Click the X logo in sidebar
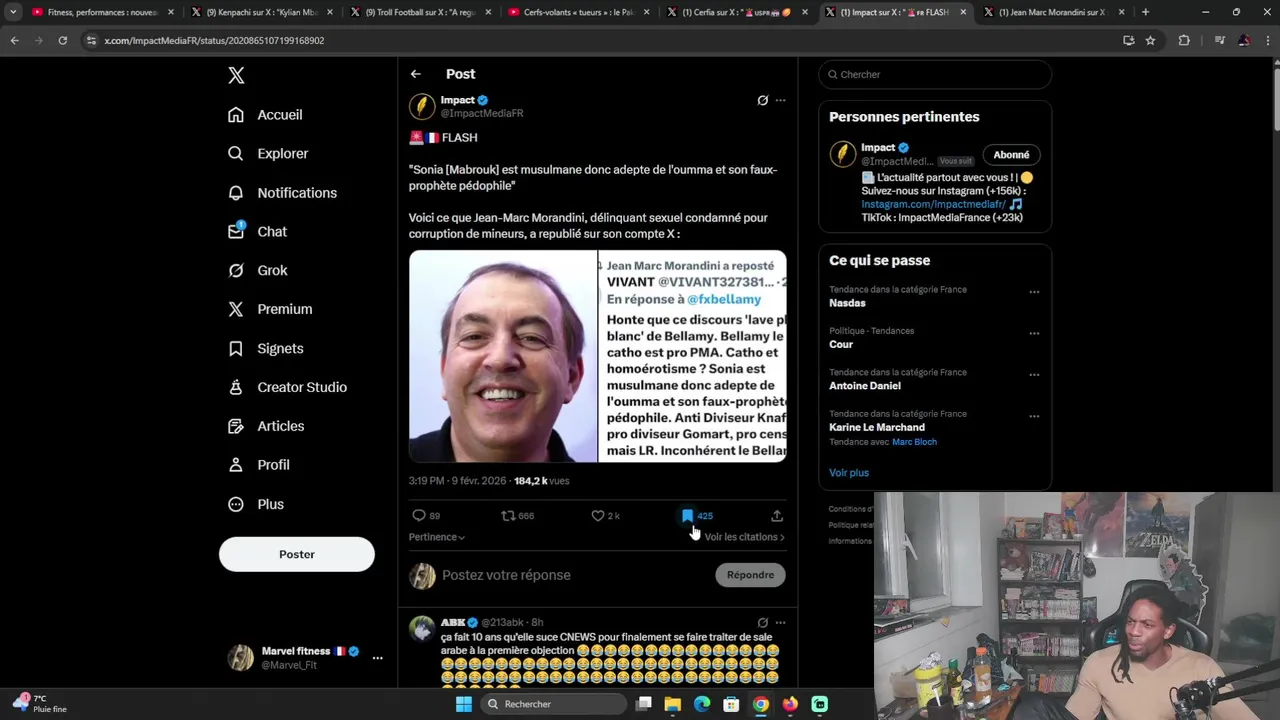This screenshot has height=720, width=1280. click(236, 75)
